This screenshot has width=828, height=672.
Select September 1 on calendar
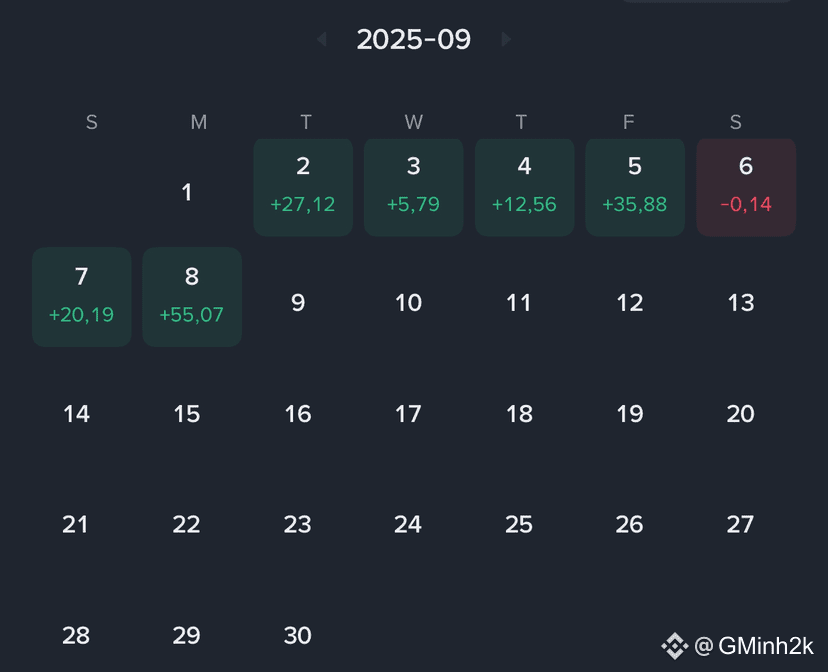pyautogui.click(x=186, y=192)
